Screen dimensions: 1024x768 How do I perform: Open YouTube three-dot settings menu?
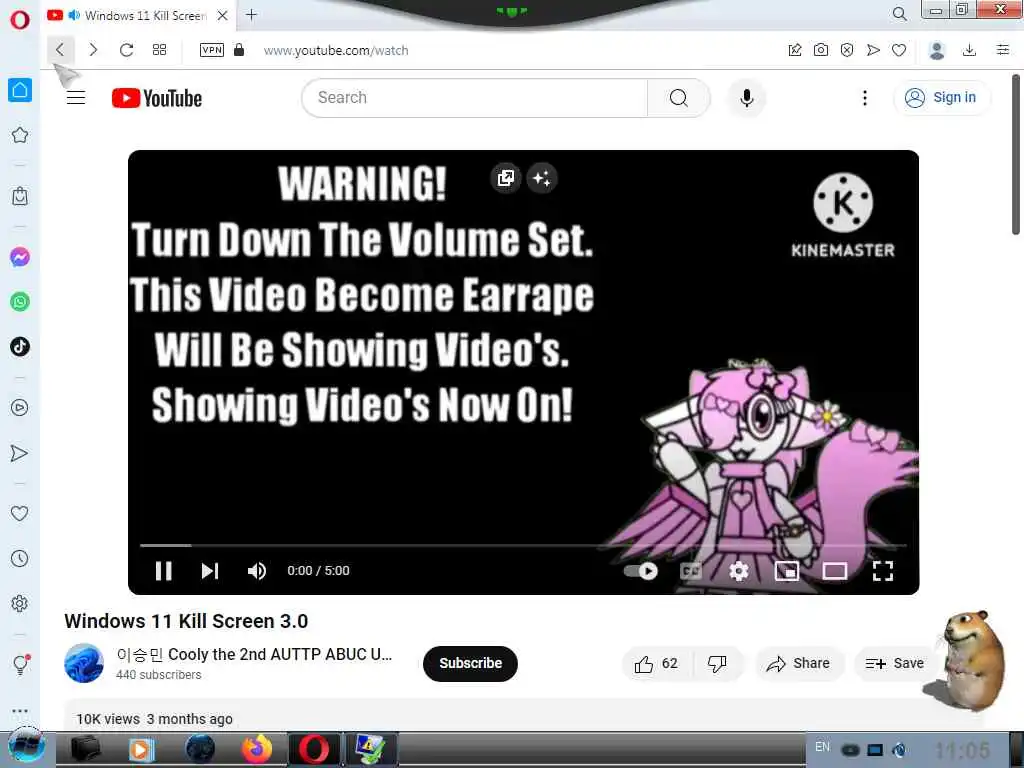pyautogui.click(x=865, y=98)
